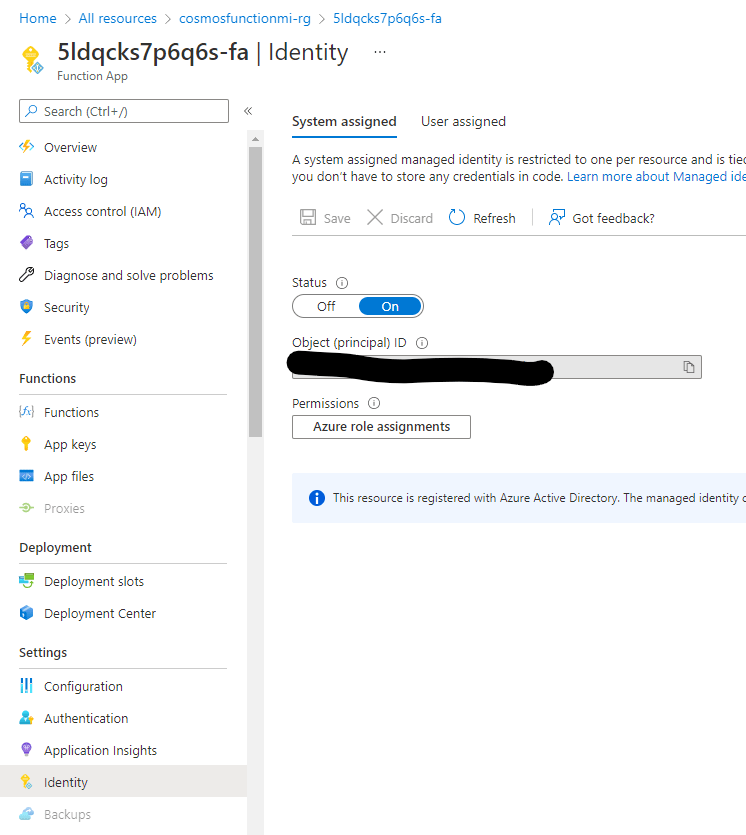Click the Overview lightning icon in sidebar
Image resolution: width=746 pixels, height=835 pixels.
(27, 146)
